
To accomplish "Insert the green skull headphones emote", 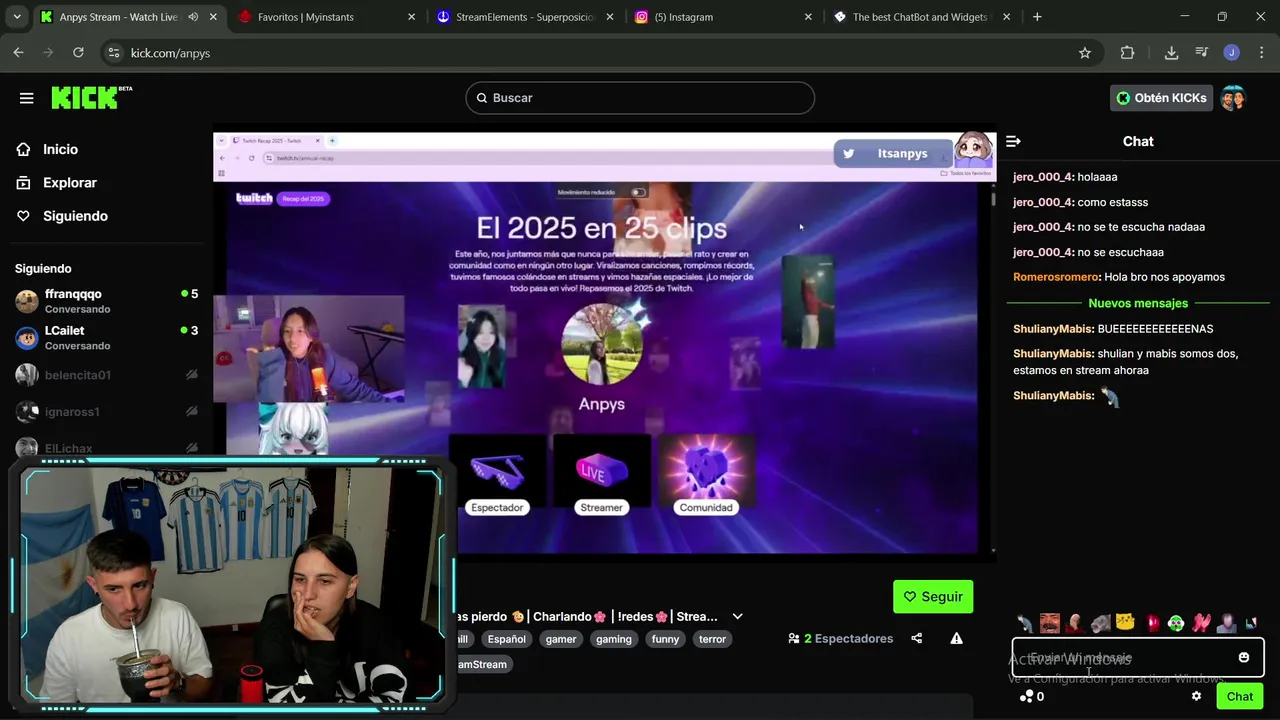I will click(x=1176, y=623).
